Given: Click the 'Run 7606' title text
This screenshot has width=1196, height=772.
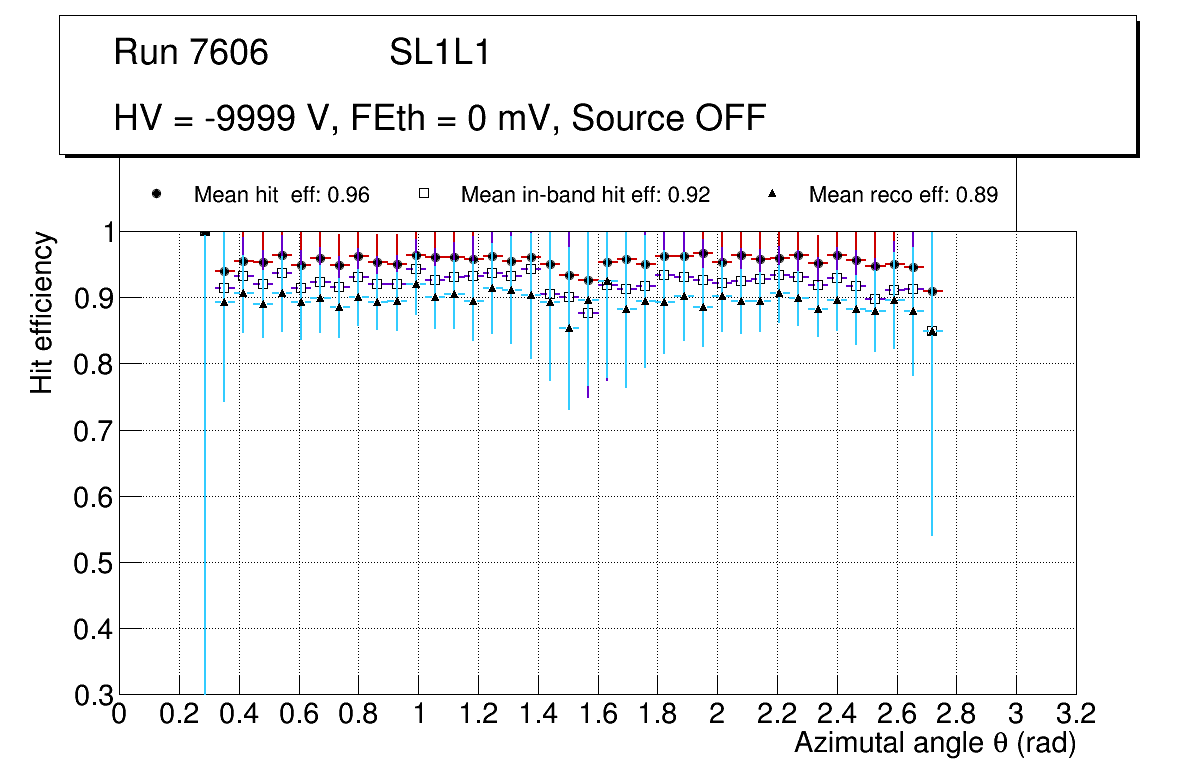Looking at the screenshot, I should click(191, 53).
